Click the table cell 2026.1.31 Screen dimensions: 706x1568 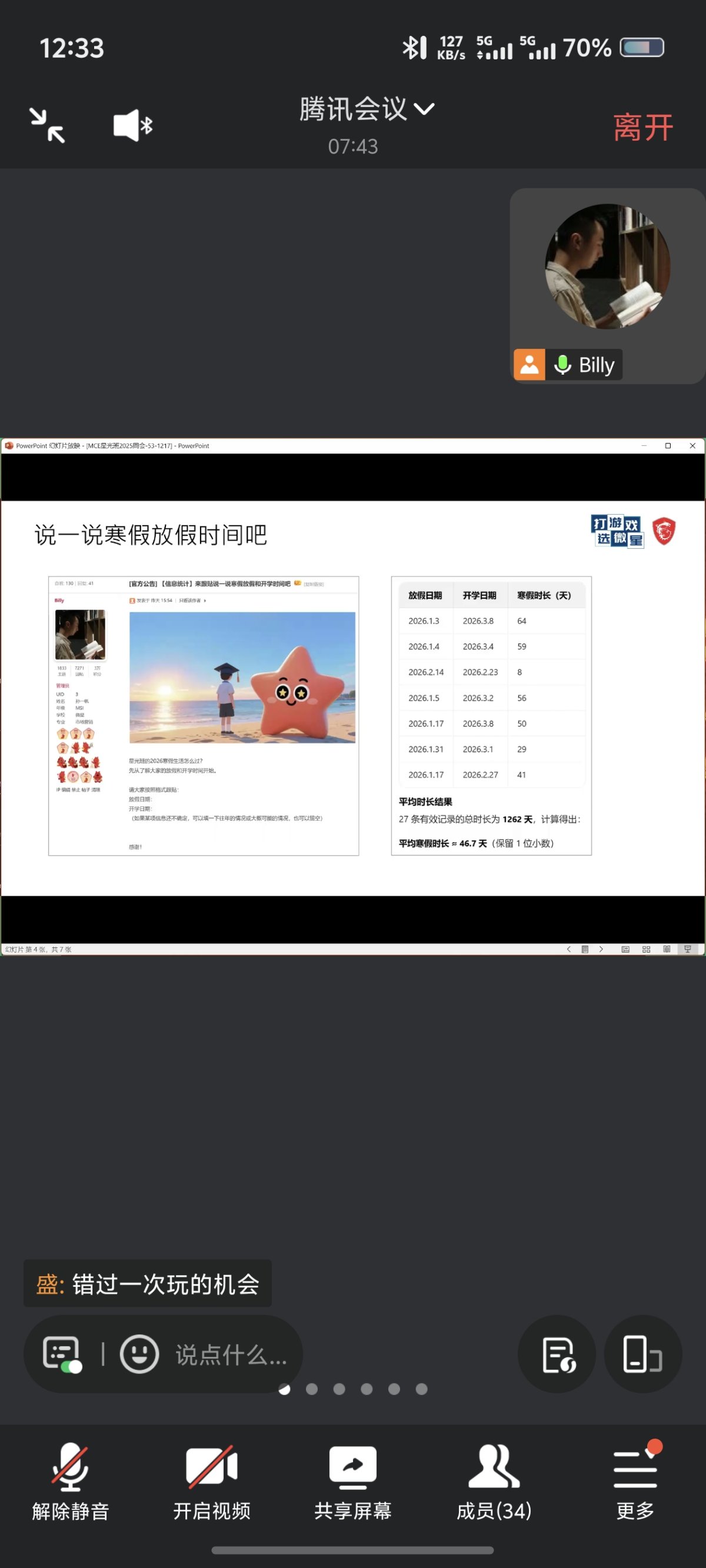(x=426, y=749)
